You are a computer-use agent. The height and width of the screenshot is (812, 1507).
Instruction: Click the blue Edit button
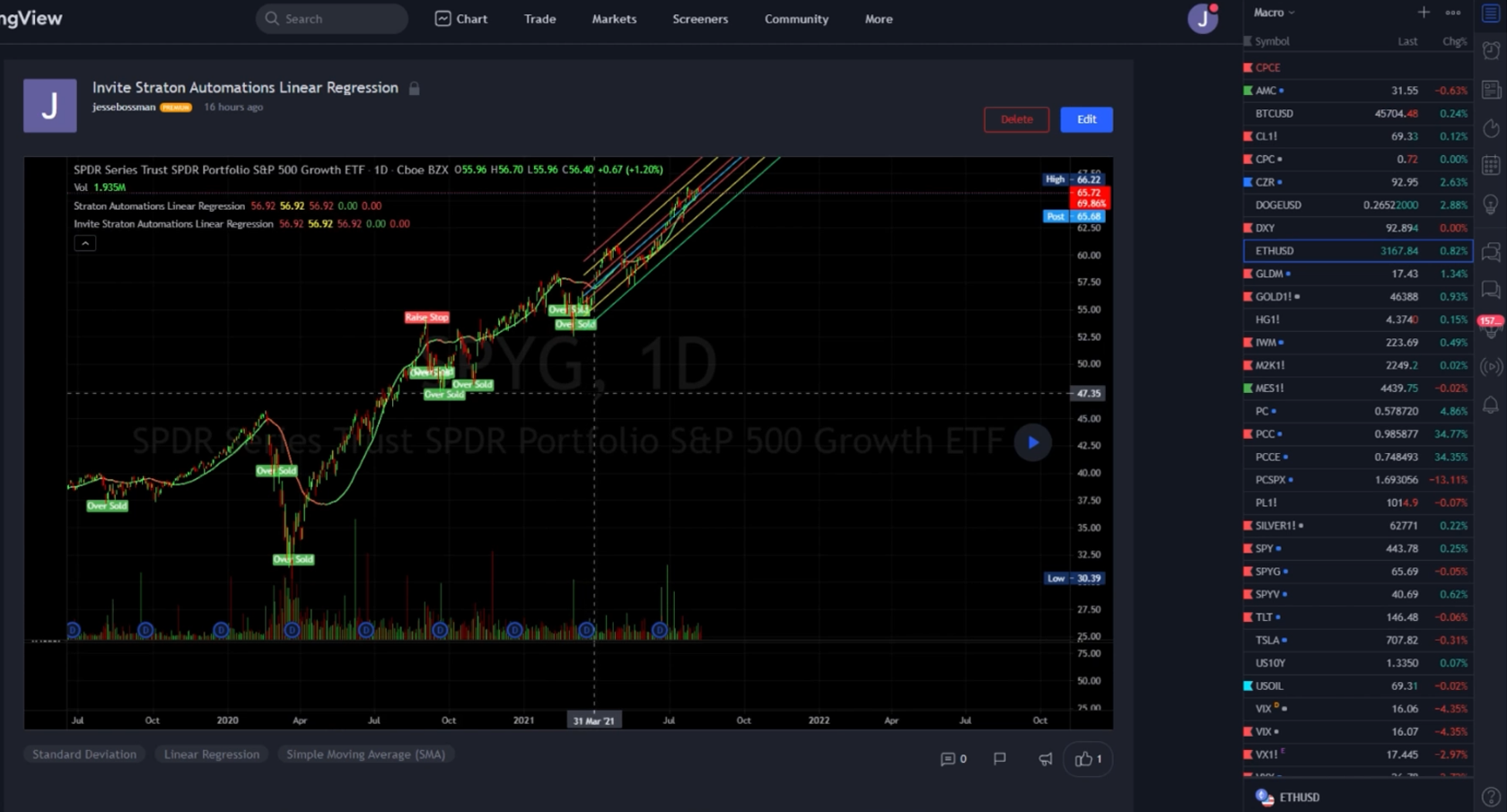(1086, 119)
